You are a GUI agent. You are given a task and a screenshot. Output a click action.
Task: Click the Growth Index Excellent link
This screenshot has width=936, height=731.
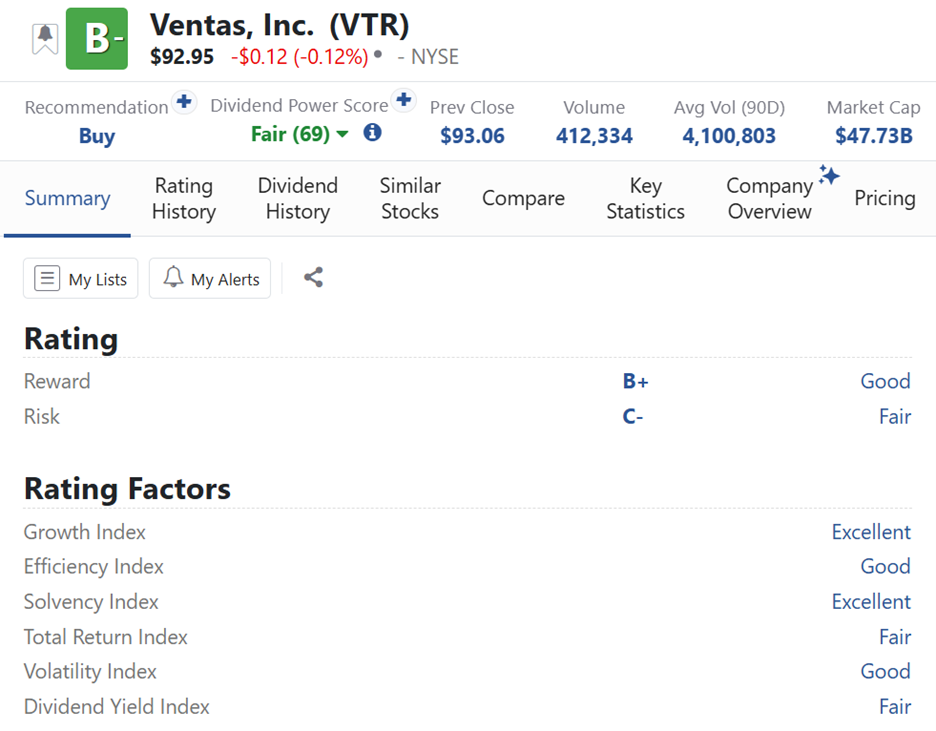point(871,532)
